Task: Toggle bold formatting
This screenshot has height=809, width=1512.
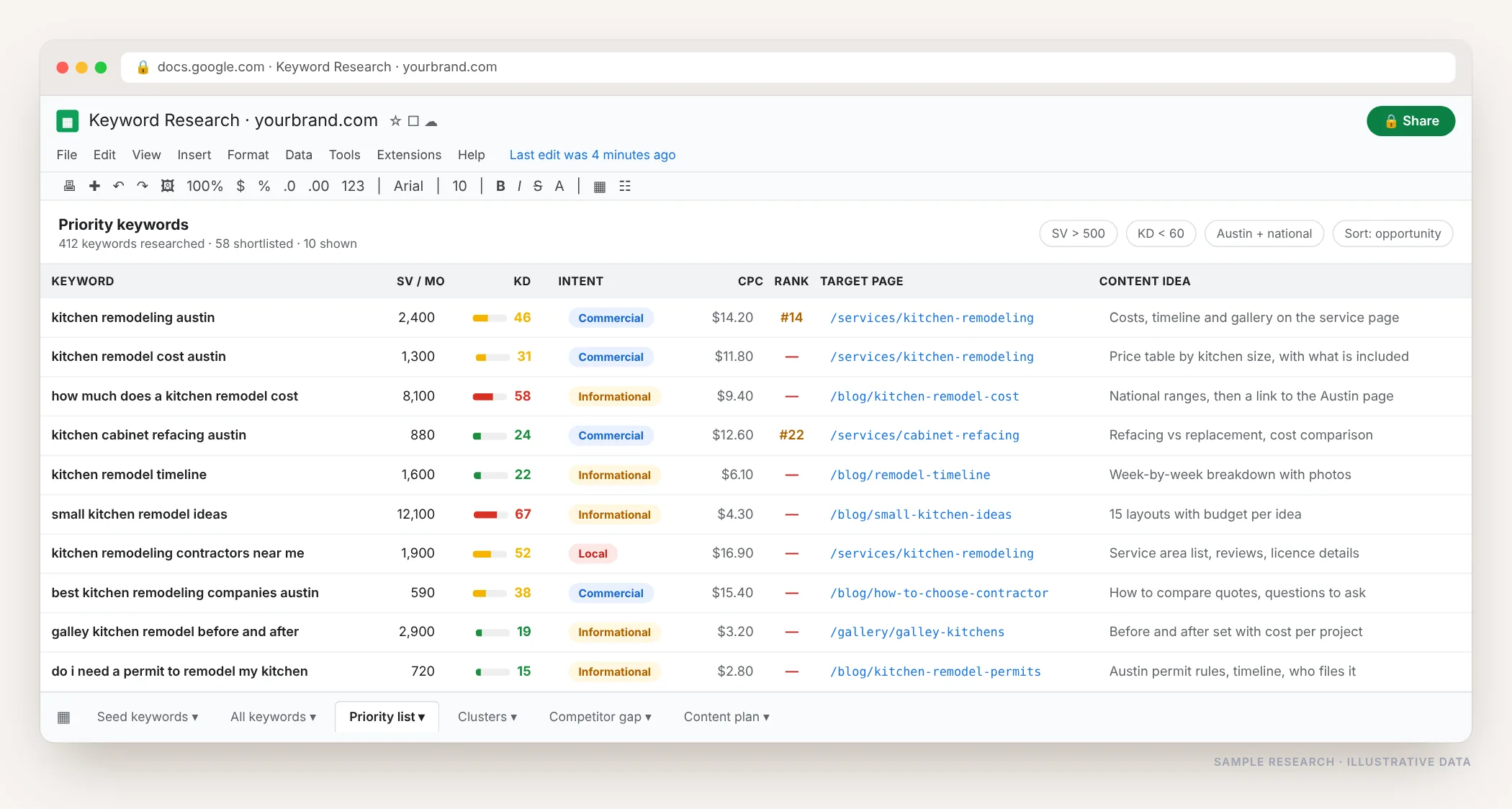Action: [x=500, y=186]
